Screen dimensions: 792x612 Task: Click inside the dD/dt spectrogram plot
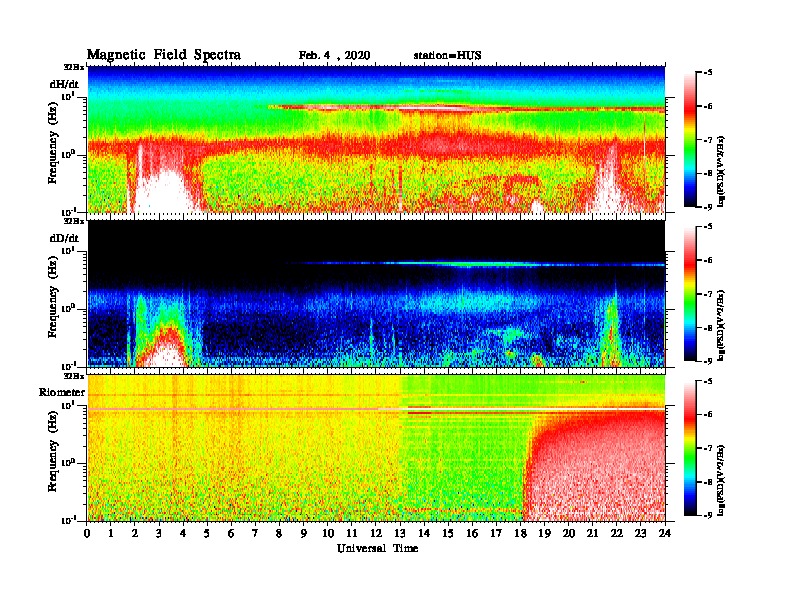pos(376,293)
